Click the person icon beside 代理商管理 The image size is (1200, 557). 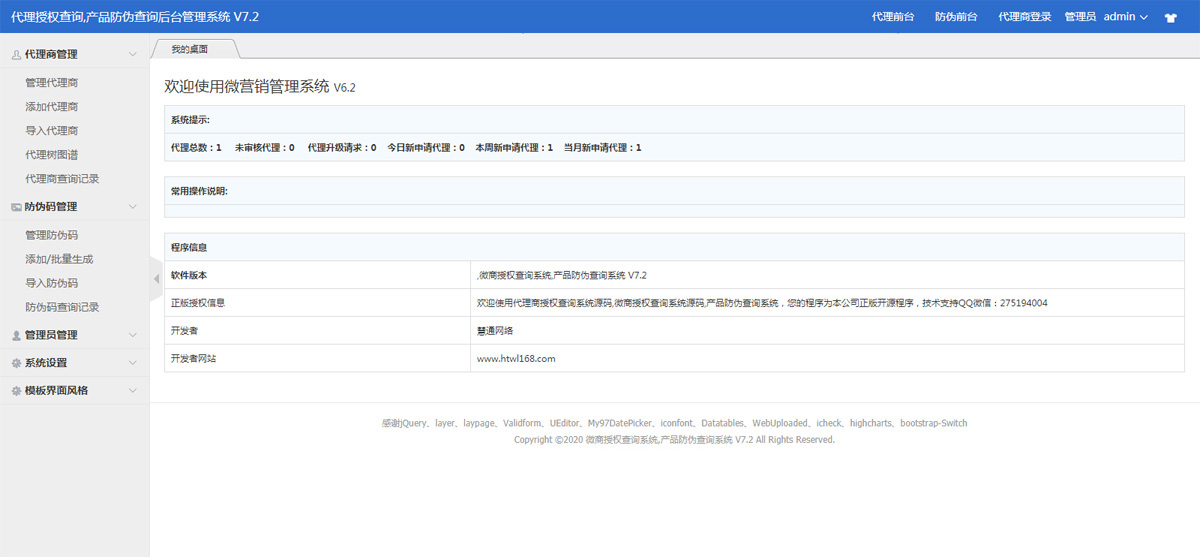(x=16, y=55)
